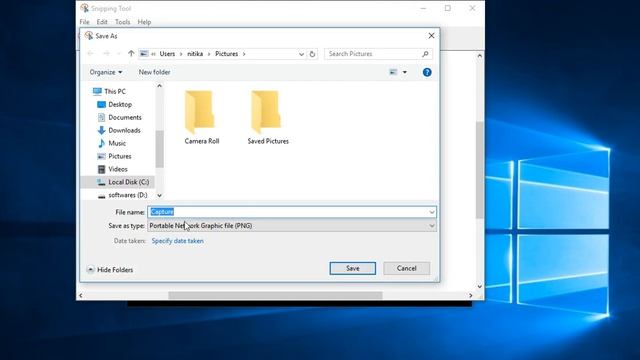Select the Saved Pictures folder
640x360 pixels.
click(268, 118)
